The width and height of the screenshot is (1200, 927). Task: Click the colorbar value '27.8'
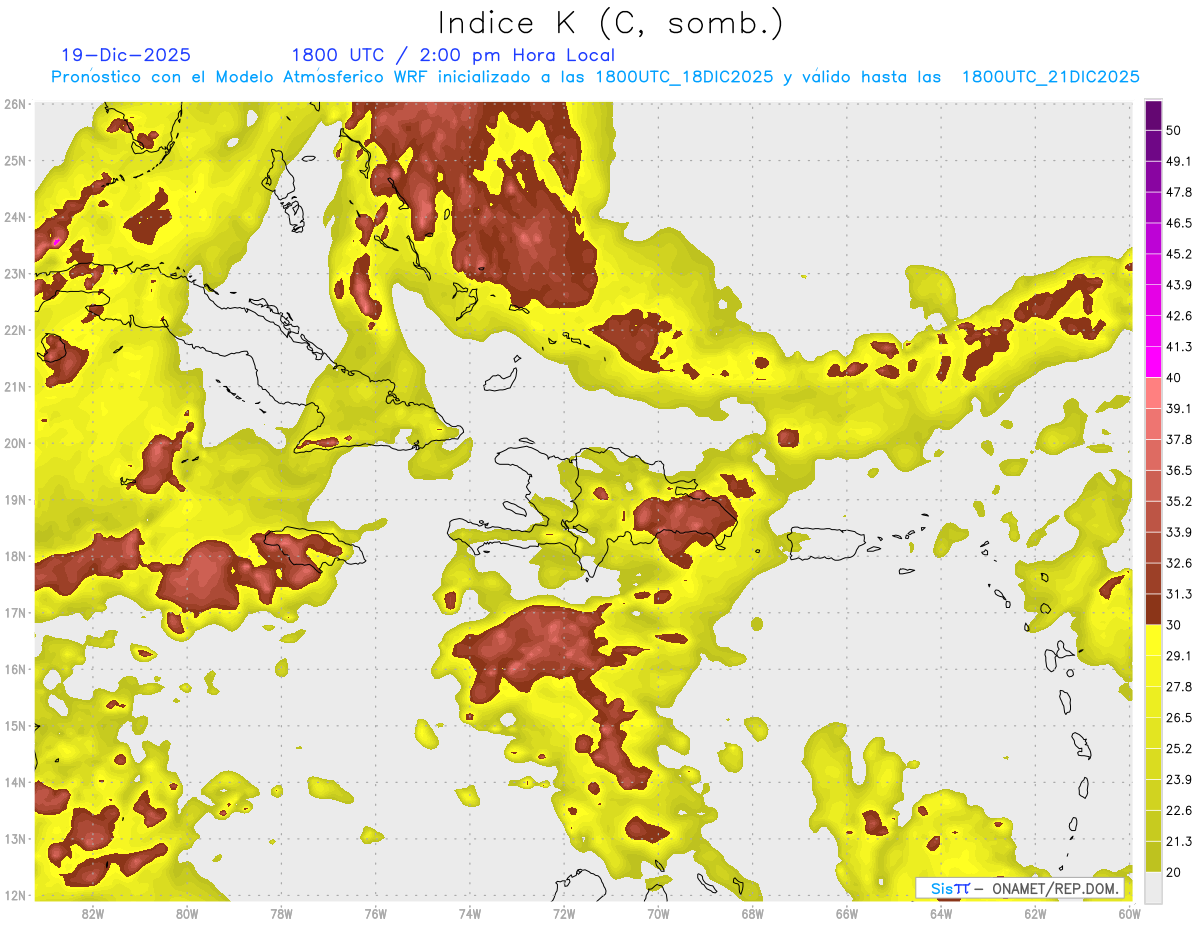point(1178,687)
